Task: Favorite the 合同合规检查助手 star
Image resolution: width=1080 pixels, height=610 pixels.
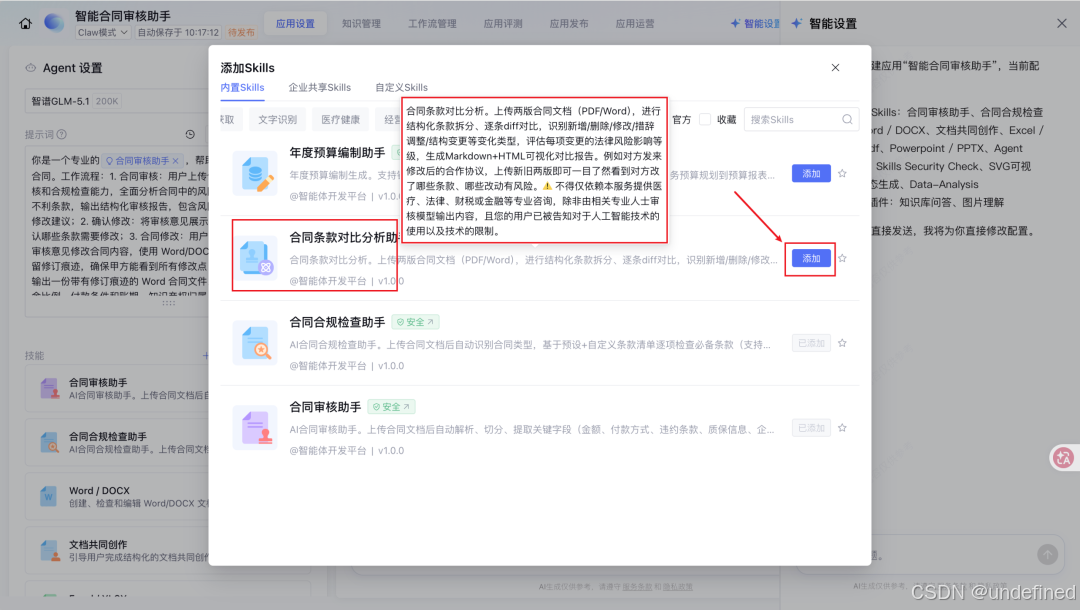Action: coord(842,343)
